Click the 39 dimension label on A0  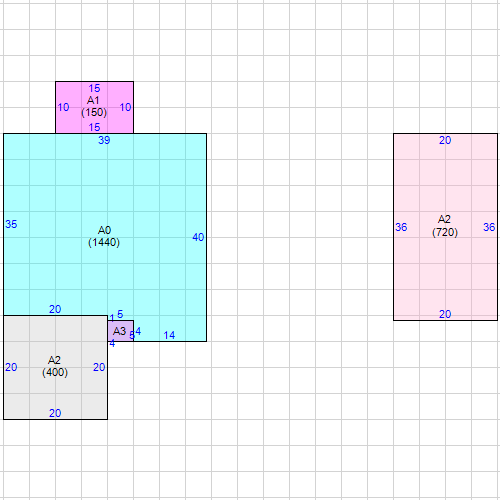click(104, 140)
